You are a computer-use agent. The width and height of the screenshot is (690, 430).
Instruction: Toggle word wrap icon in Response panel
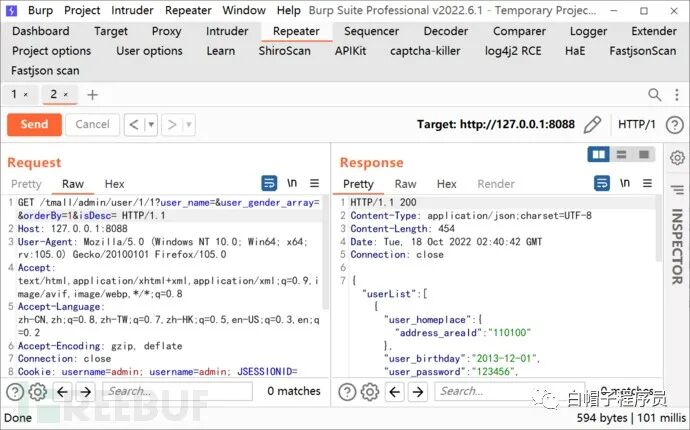(x=602, y=183)
